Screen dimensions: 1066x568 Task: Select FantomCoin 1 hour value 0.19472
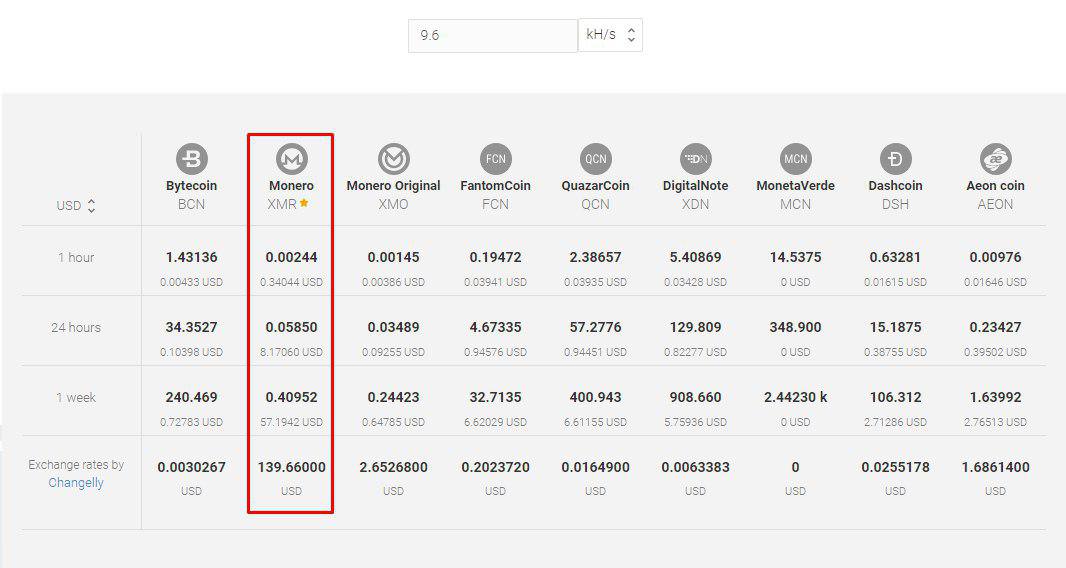(496, 258)
